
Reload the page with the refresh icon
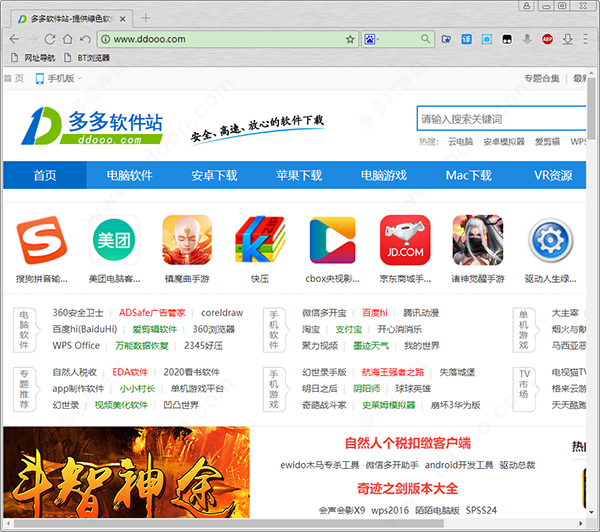[x=50, y=39]
